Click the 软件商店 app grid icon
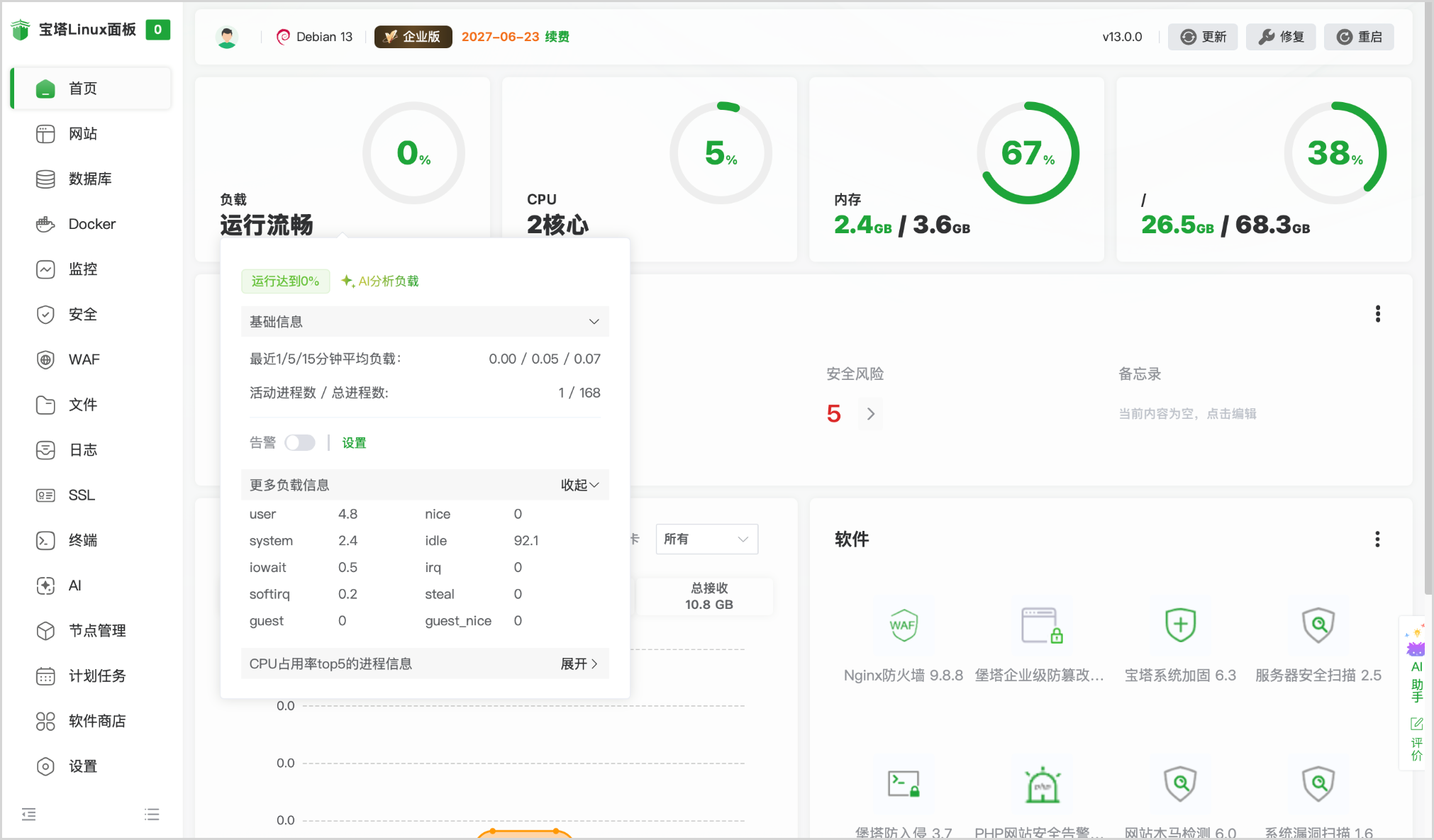 pos(45,721)
